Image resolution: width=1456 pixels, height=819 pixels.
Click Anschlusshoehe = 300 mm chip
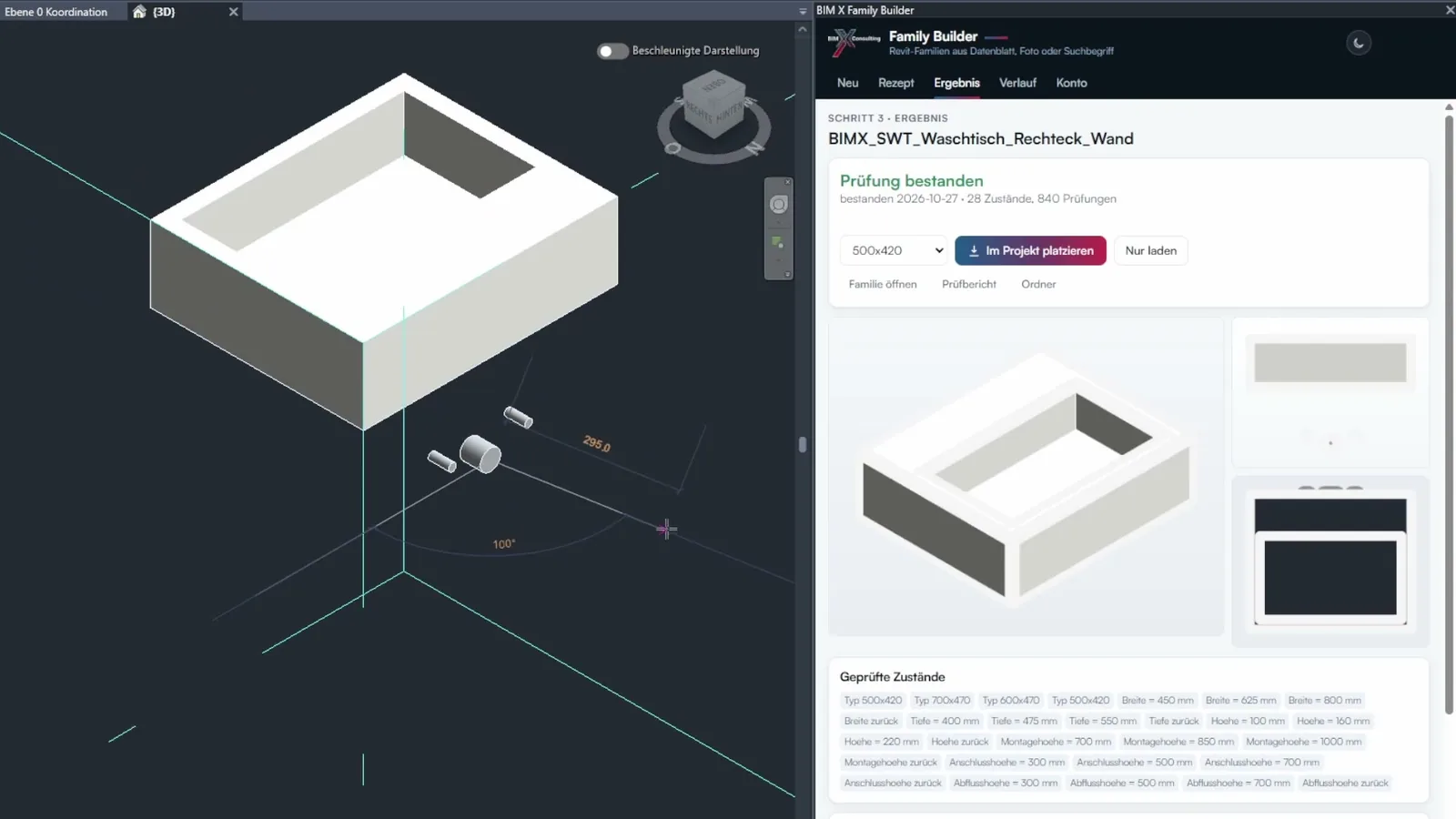coord(1006,763)
